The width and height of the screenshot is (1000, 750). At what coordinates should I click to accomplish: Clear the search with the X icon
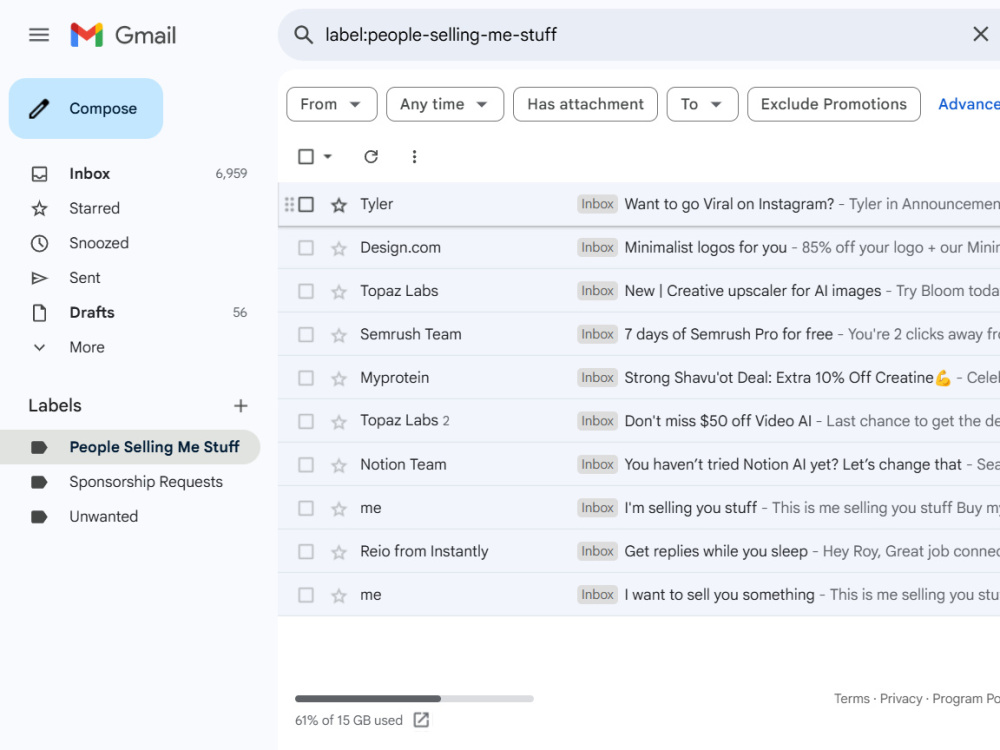pos(980,34)
